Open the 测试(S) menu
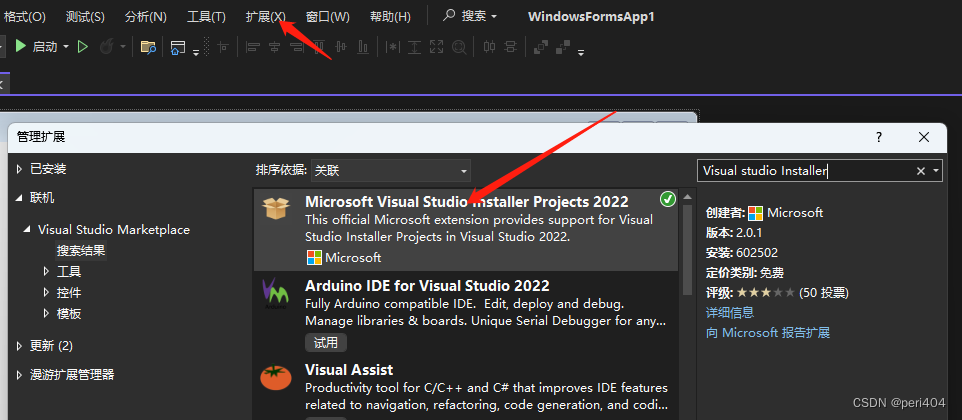This screenshot has height=420, width=962. pyautogui.click(x=85, y=17)
